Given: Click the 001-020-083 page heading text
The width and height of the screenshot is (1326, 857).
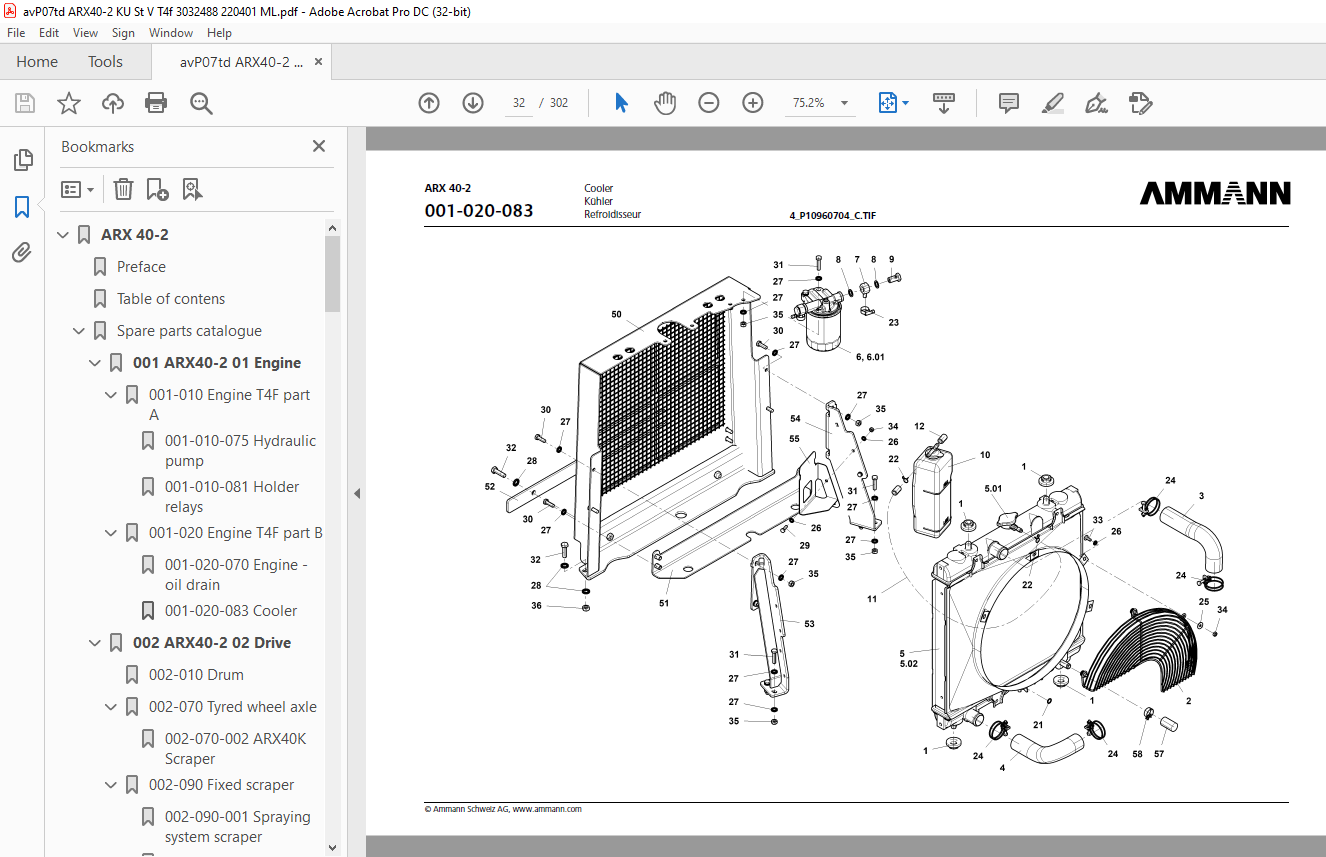Looking at the screenshot, I should 479,211.
